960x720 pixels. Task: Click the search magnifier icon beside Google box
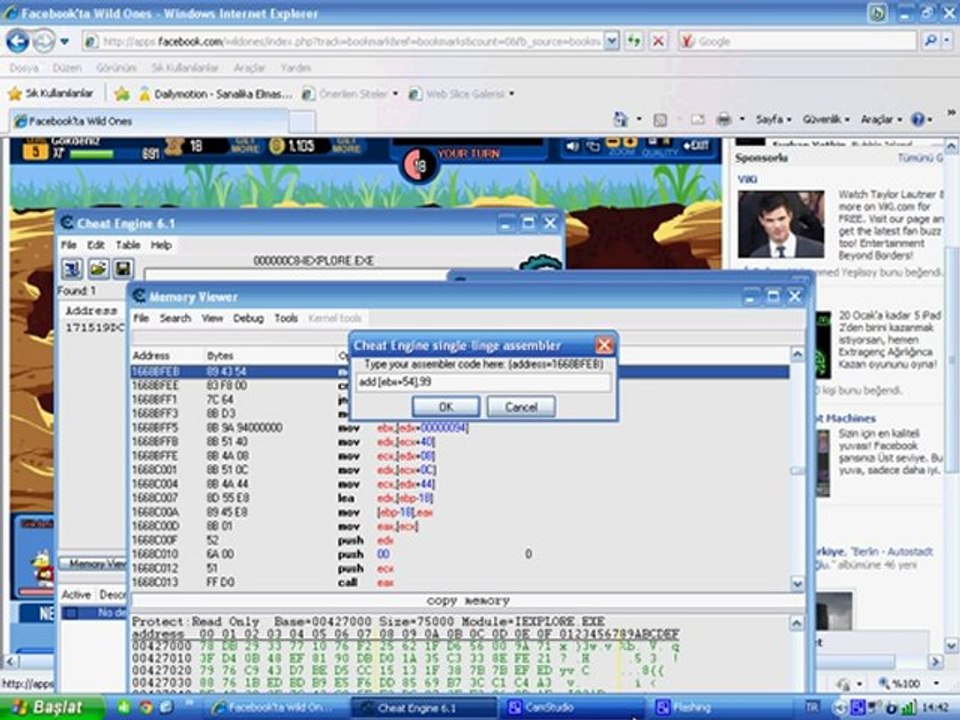click(930, 42)
